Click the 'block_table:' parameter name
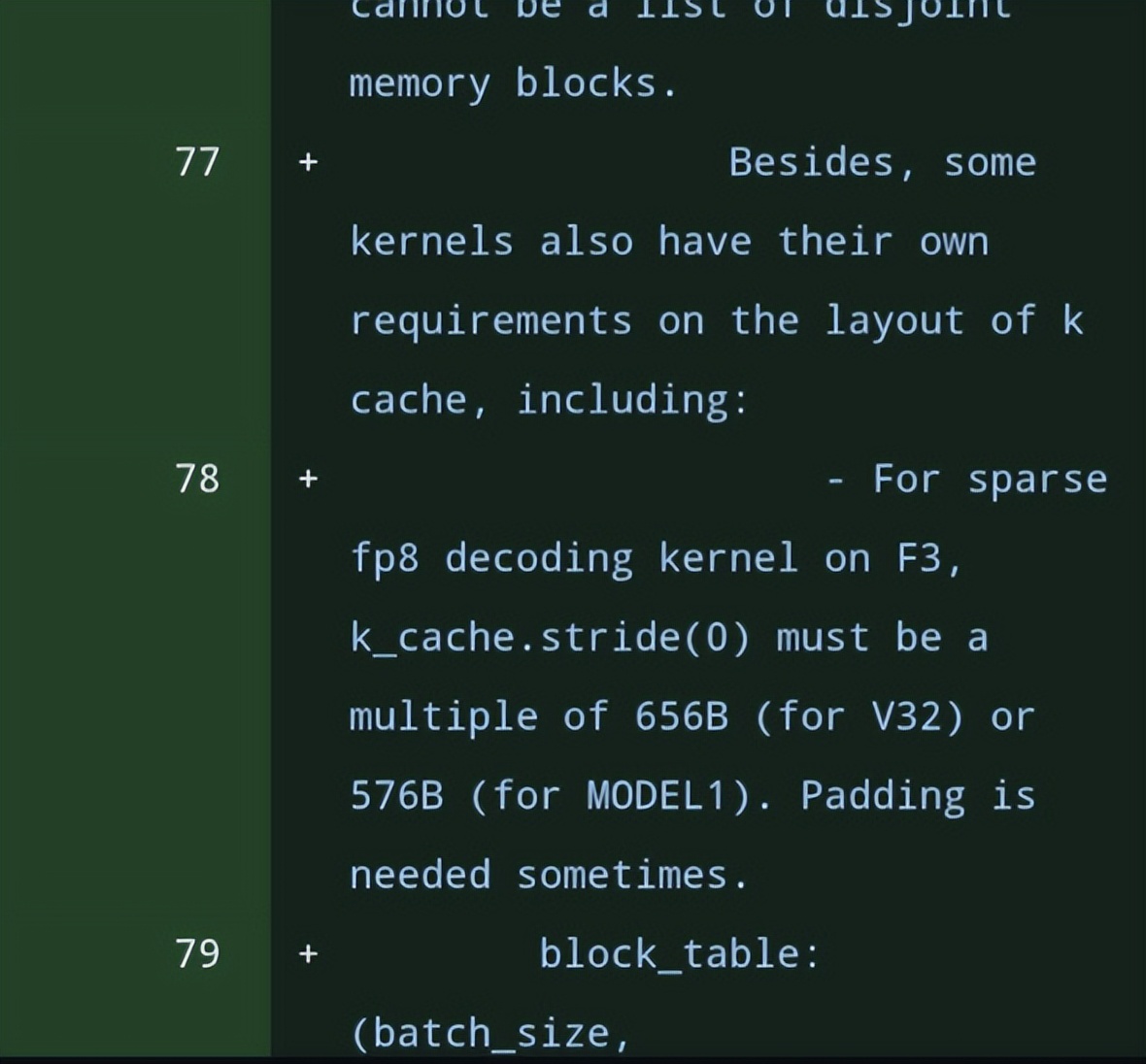 (x=680, y=954)
